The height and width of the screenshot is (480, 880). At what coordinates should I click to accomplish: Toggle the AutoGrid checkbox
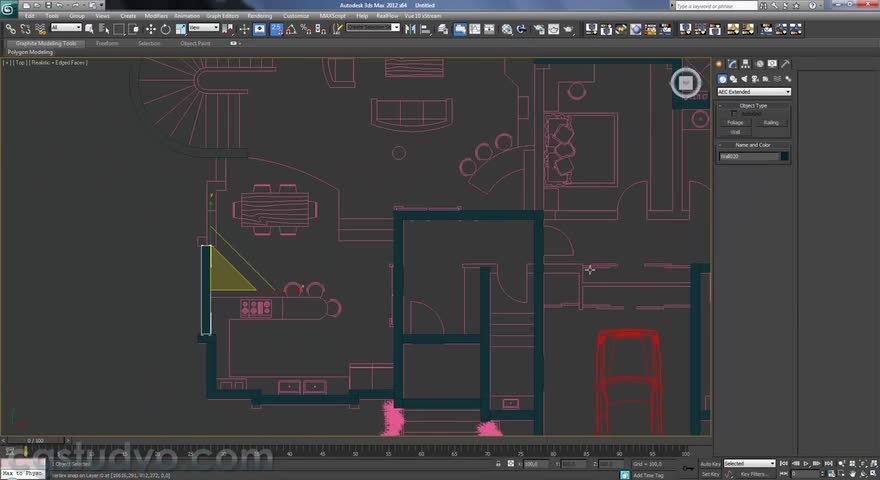coord(734,114)
